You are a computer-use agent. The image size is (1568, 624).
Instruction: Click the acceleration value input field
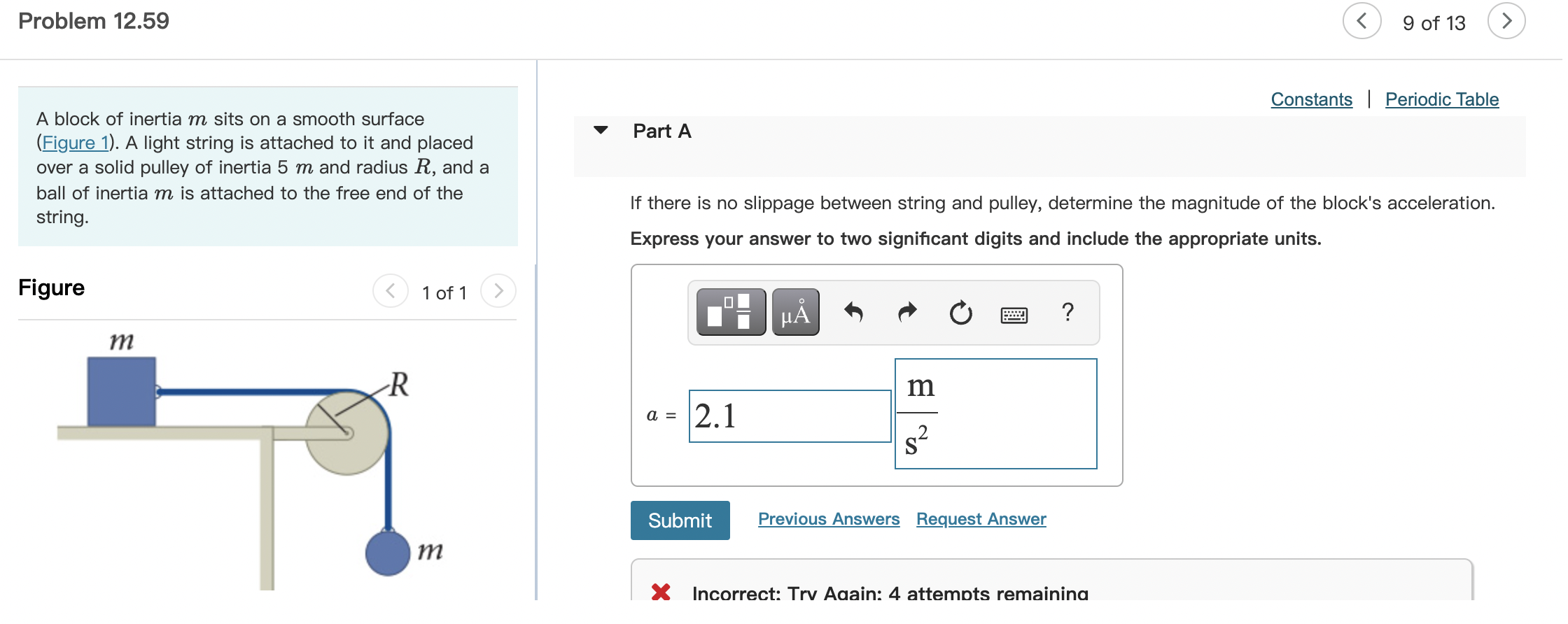790,416
